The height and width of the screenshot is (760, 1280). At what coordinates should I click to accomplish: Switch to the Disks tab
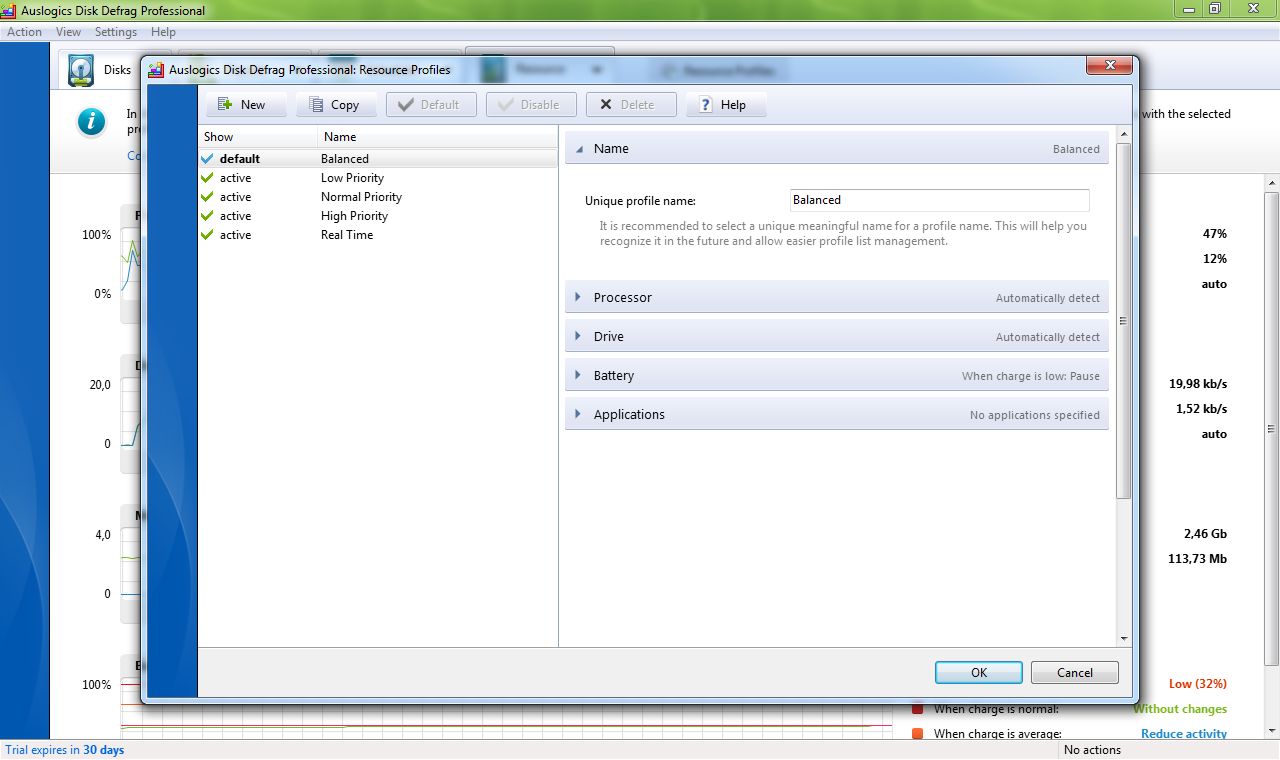tap(100, 70)
